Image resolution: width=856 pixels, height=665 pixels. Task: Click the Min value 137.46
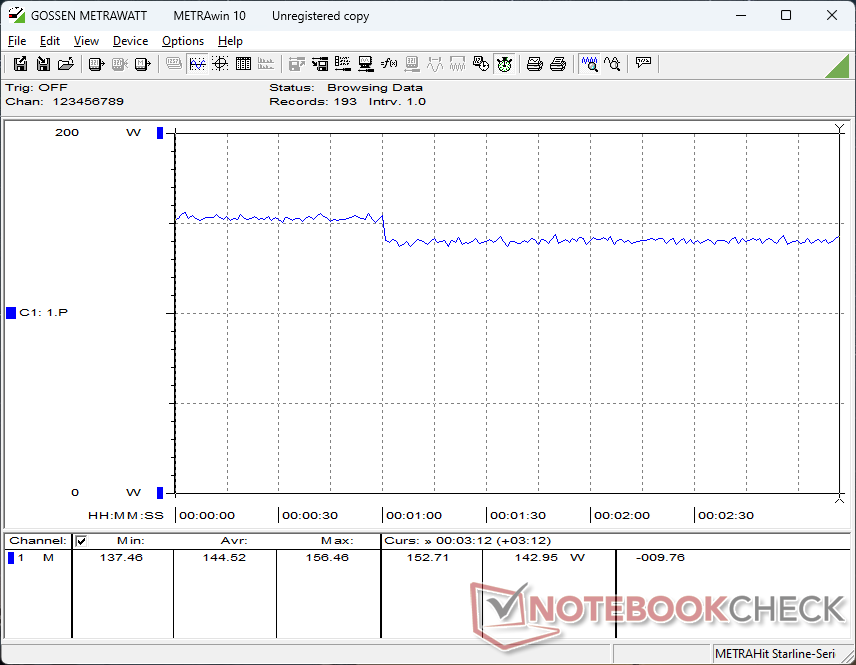coord(121,557)
